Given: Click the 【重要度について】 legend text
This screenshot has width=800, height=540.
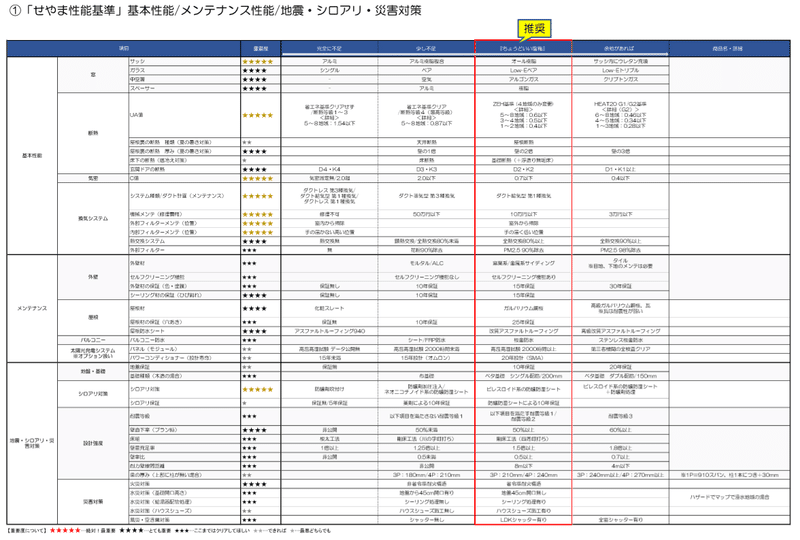Looking at the screenshot, I should point(27,531).
